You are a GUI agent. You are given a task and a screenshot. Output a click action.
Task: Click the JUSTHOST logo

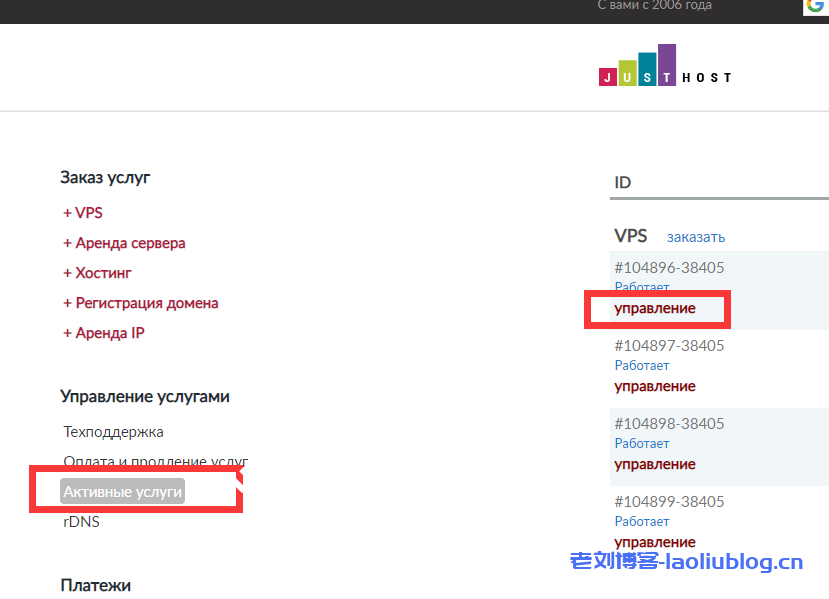(x=665, y=66)
